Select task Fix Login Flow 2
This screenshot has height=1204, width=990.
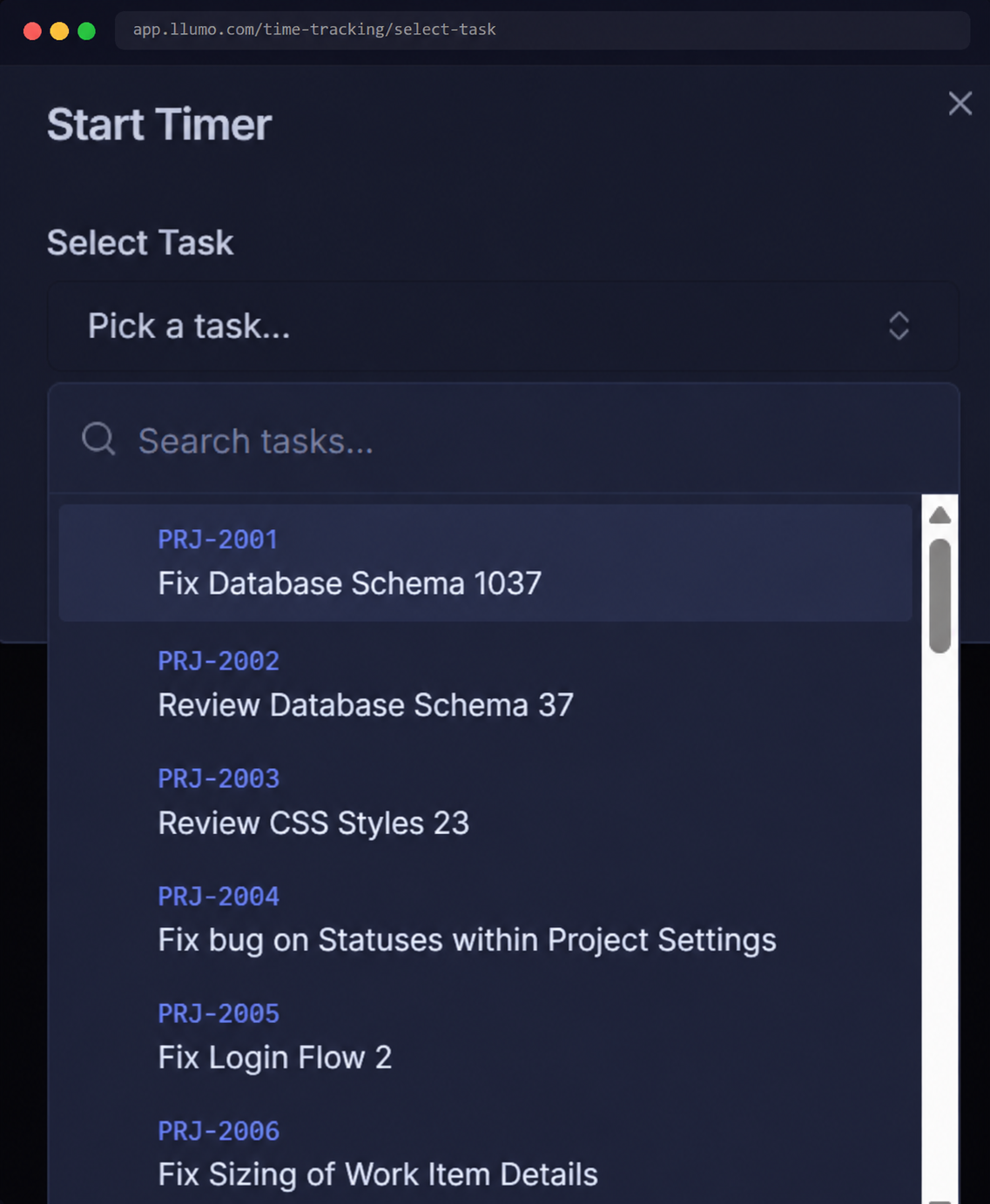pyautogui.click(x=485, y=1037)
